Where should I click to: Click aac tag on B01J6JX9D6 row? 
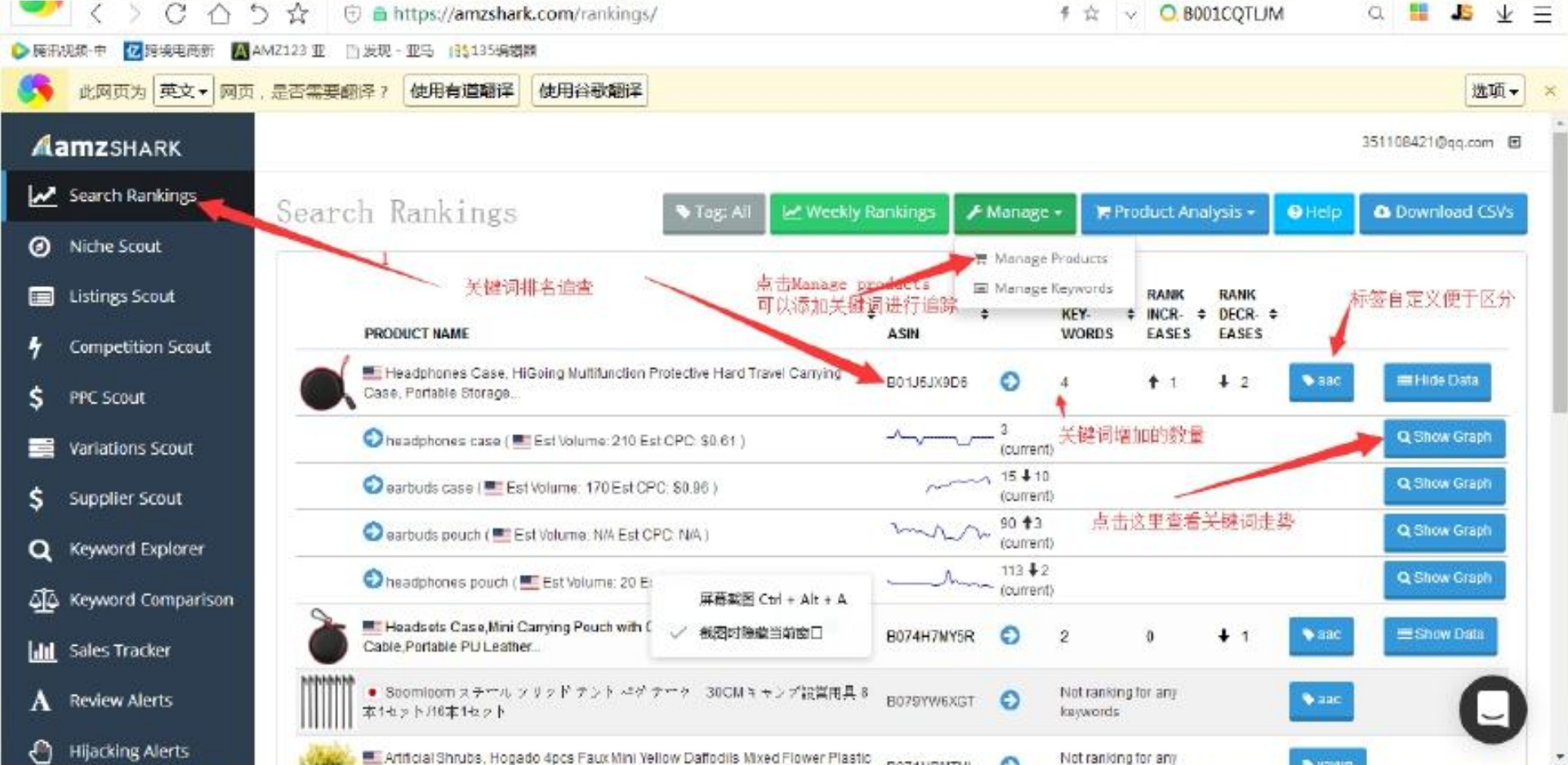(x=1321, y=381)
